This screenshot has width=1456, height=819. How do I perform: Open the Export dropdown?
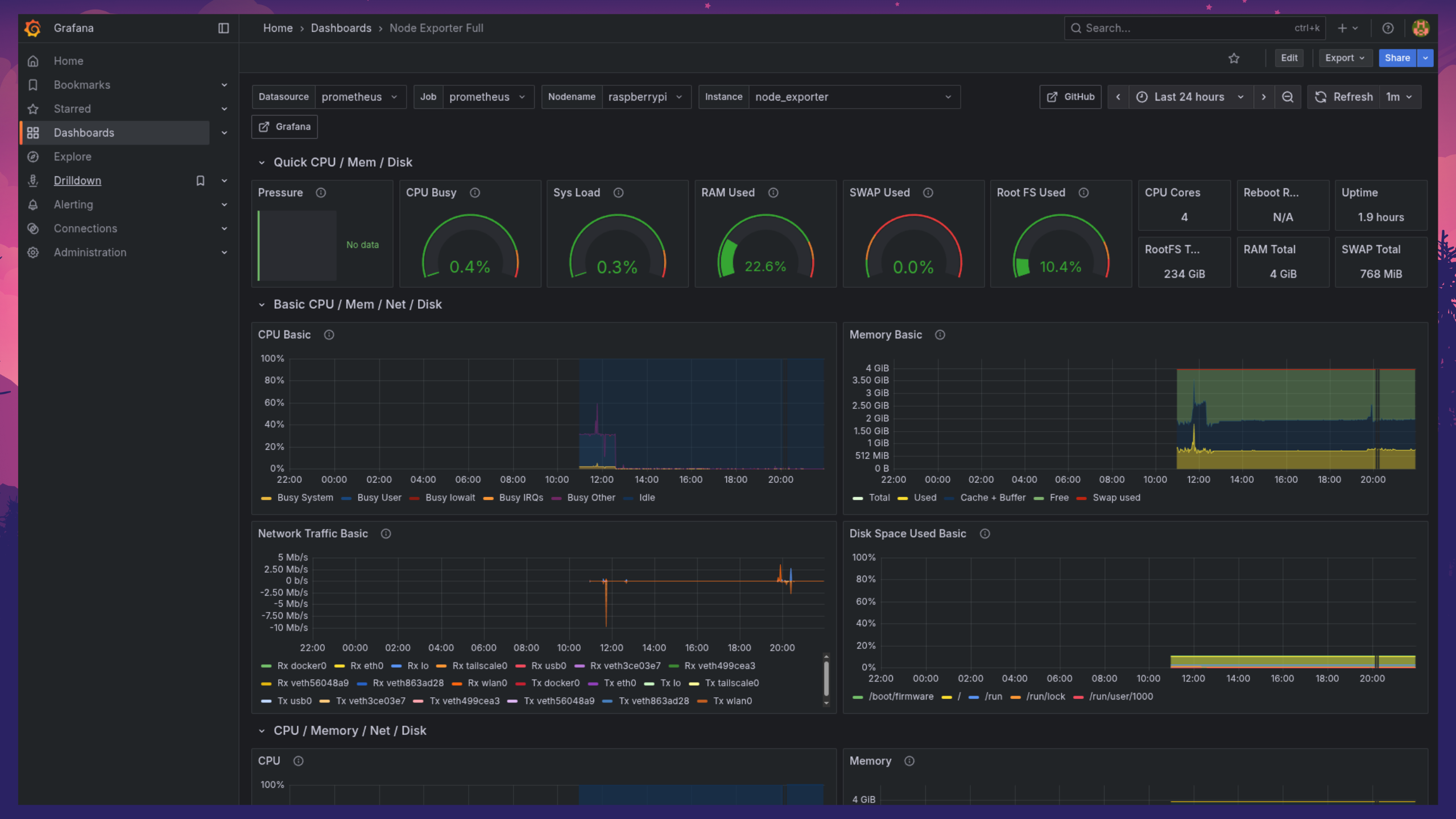(1345, 58)
